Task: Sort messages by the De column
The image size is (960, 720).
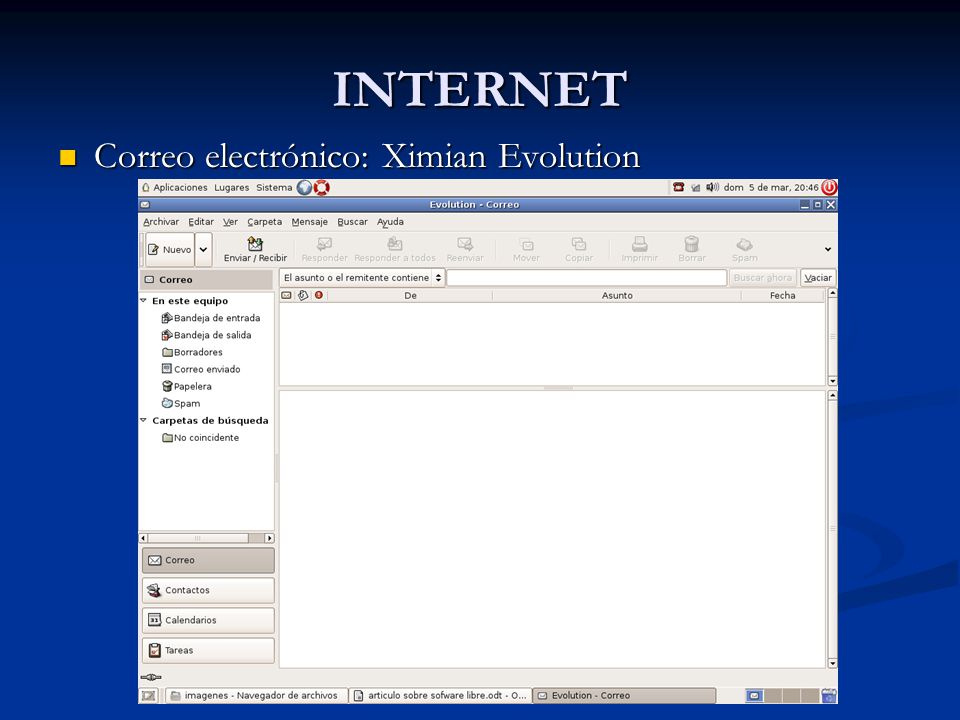Action: [x=410, y=295]
